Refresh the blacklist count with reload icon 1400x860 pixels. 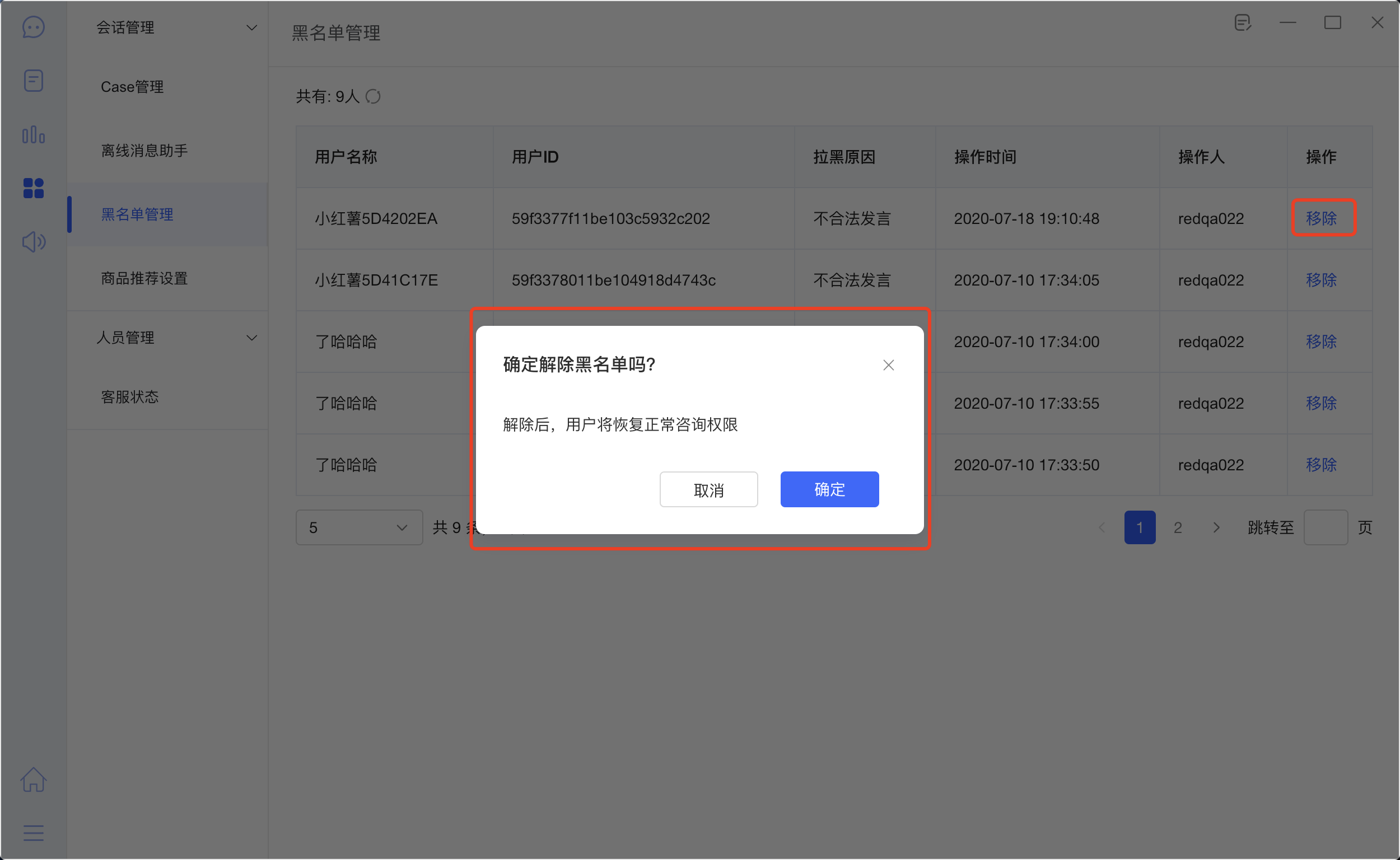(373, 97)
